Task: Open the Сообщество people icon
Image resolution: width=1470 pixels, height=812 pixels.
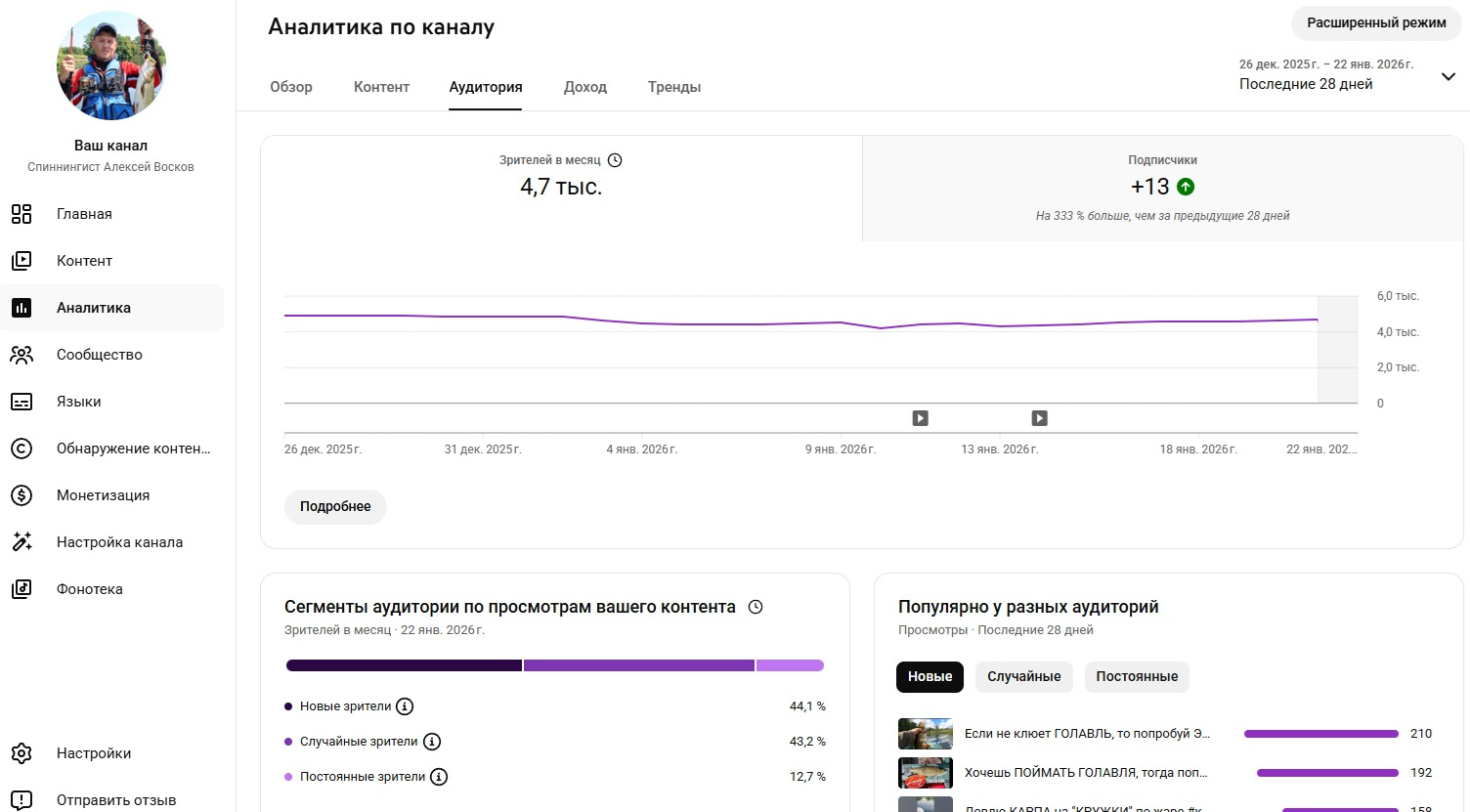Action: (x=22, y=355)
